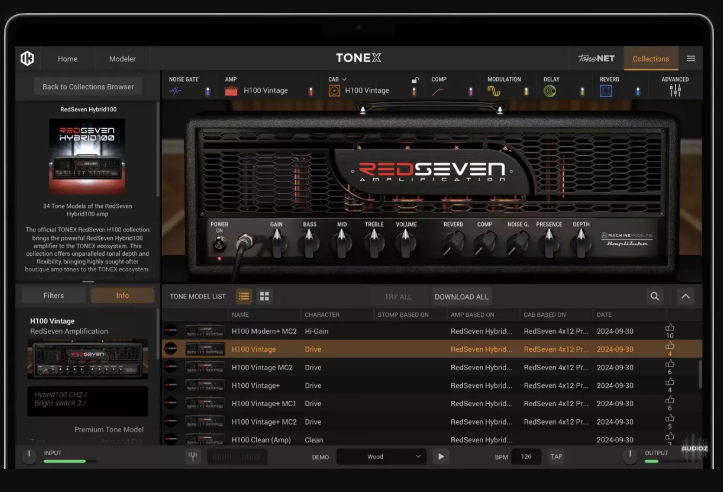Click the Cab unlock padlock icon
The width and height of the screenshot is (723, 492).
(x=415, y=80)
